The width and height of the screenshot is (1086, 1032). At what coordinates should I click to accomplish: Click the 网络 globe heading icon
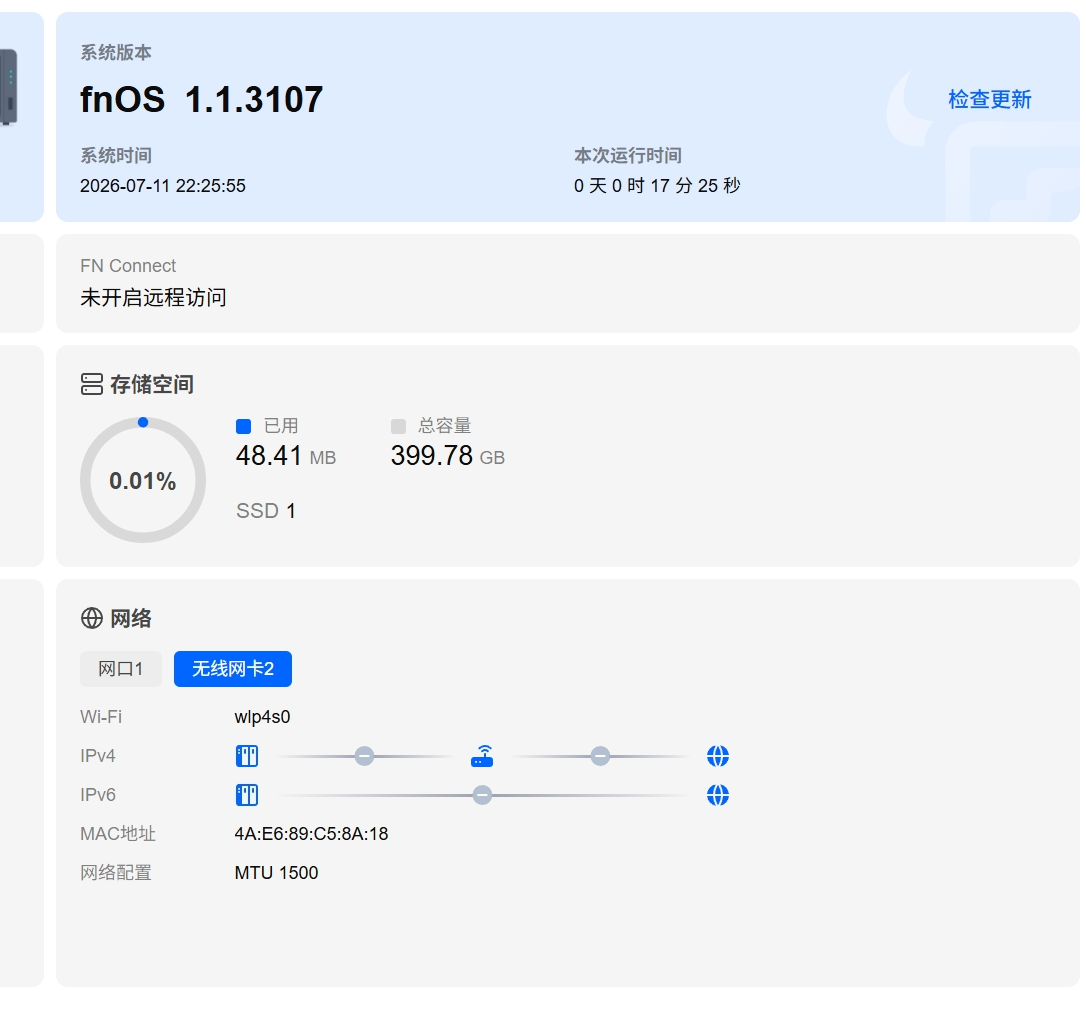91,618
